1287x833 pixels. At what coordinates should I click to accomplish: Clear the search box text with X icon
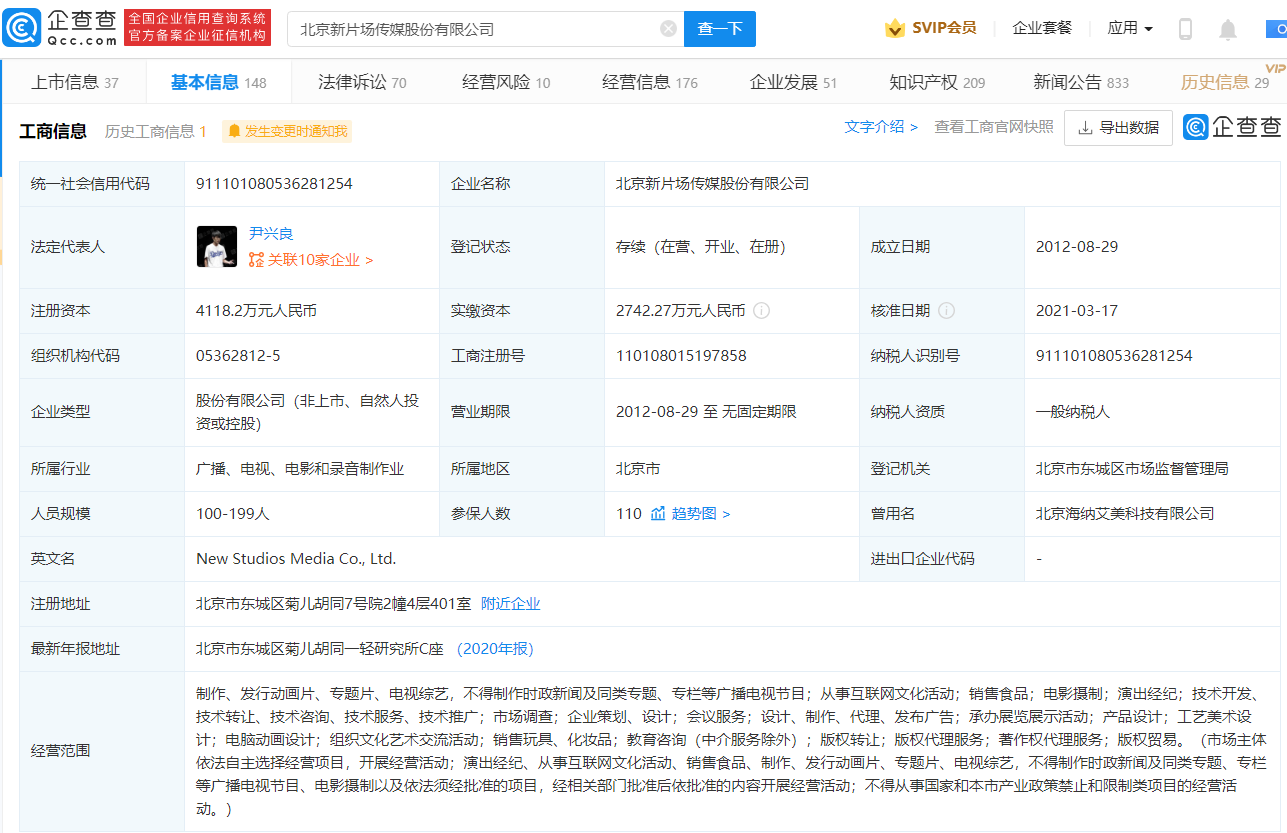(x=668, y=29)
